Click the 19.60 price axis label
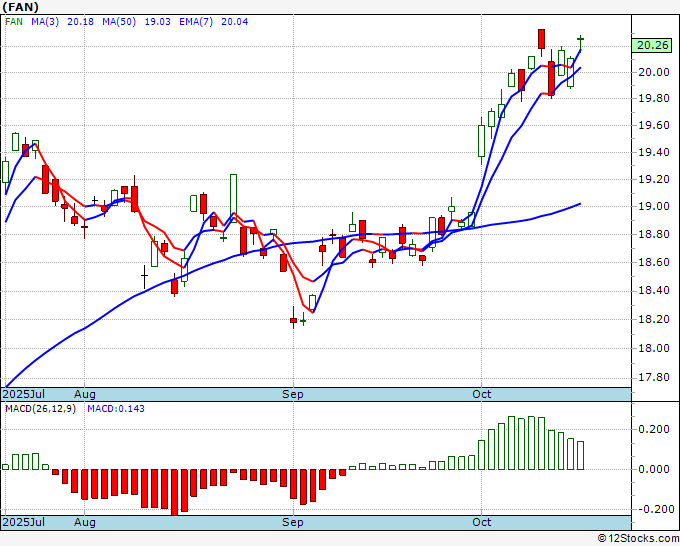The width and height of the screenshot is (680, 546). point(654,126)
